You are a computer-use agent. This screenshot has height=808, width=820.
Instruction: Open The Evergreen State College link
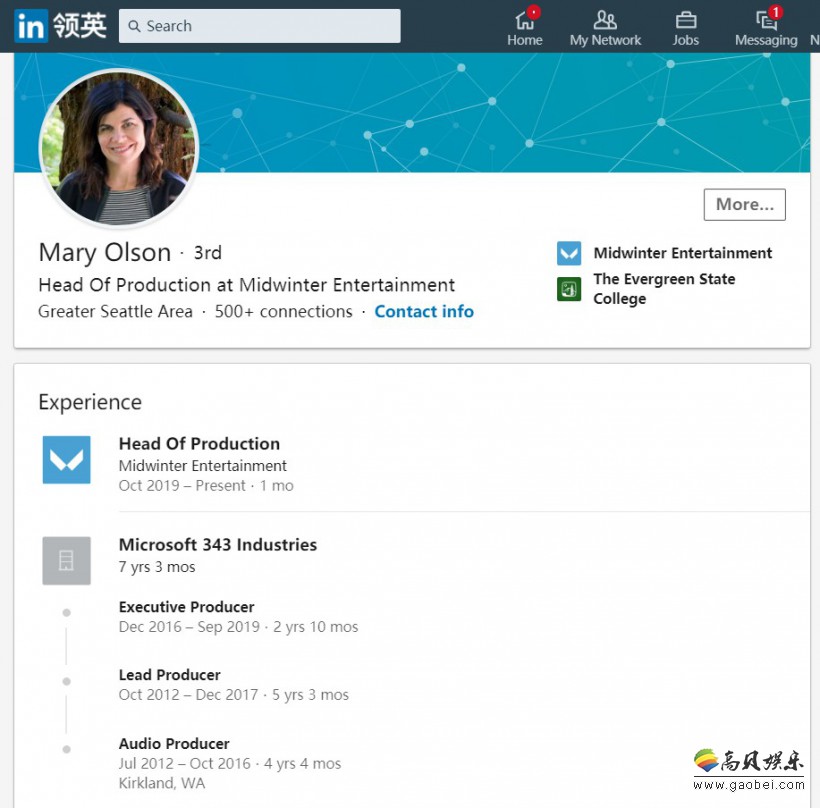coord(663,289)
